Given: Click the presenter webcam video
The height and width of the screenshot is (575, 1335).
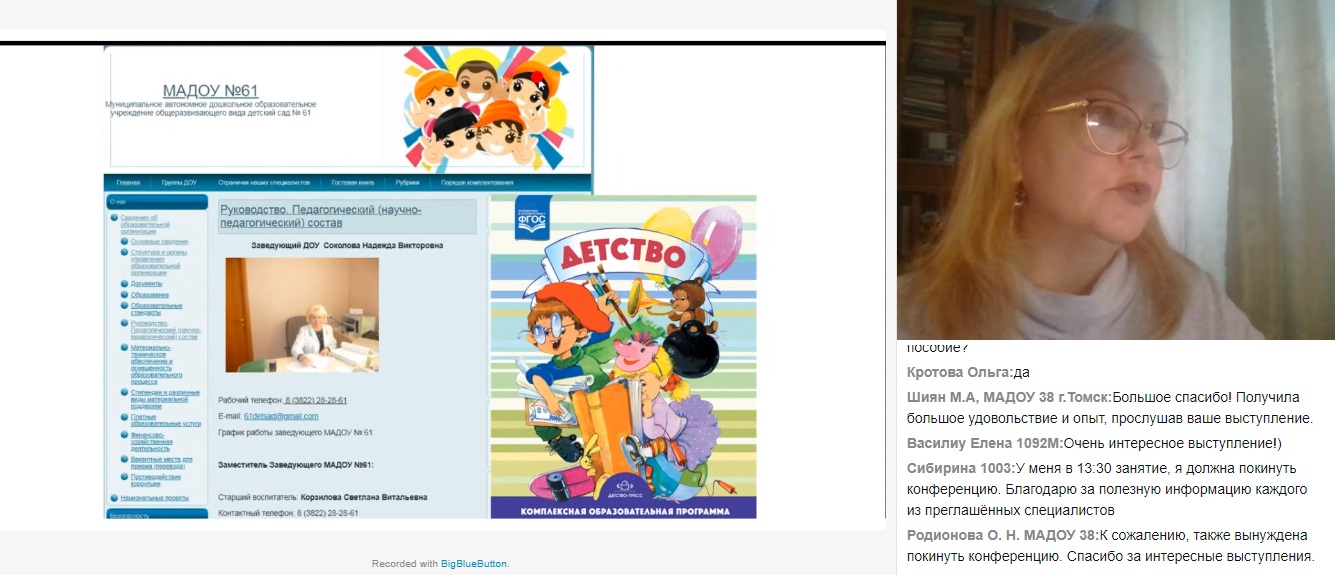Looking at the screenshot, I should 1115,170.
